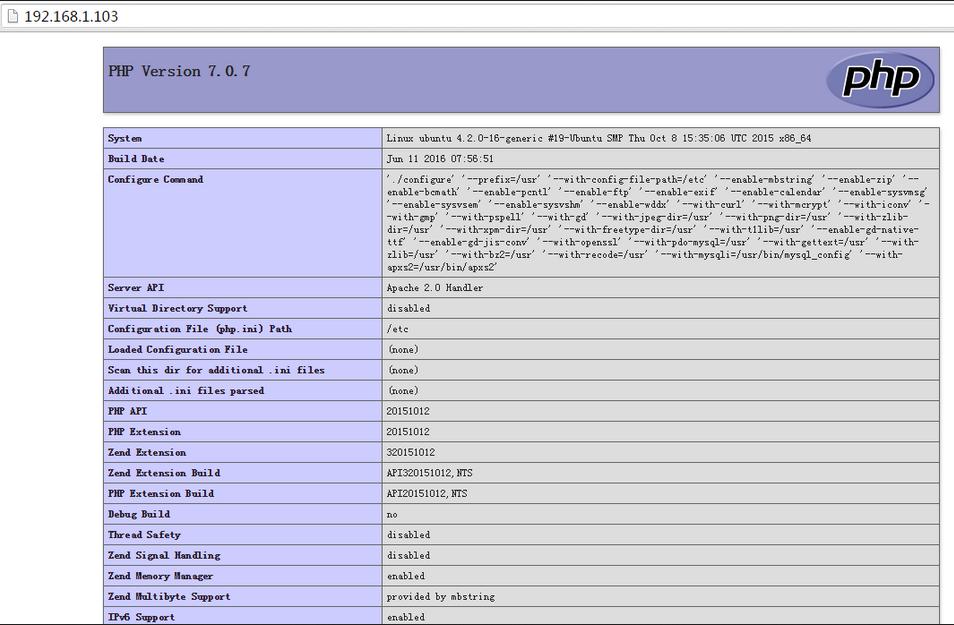Viewport: 954px width, 625px height.
Task: Click the 'no' value for Debug Build
Action: pos(392,515)
